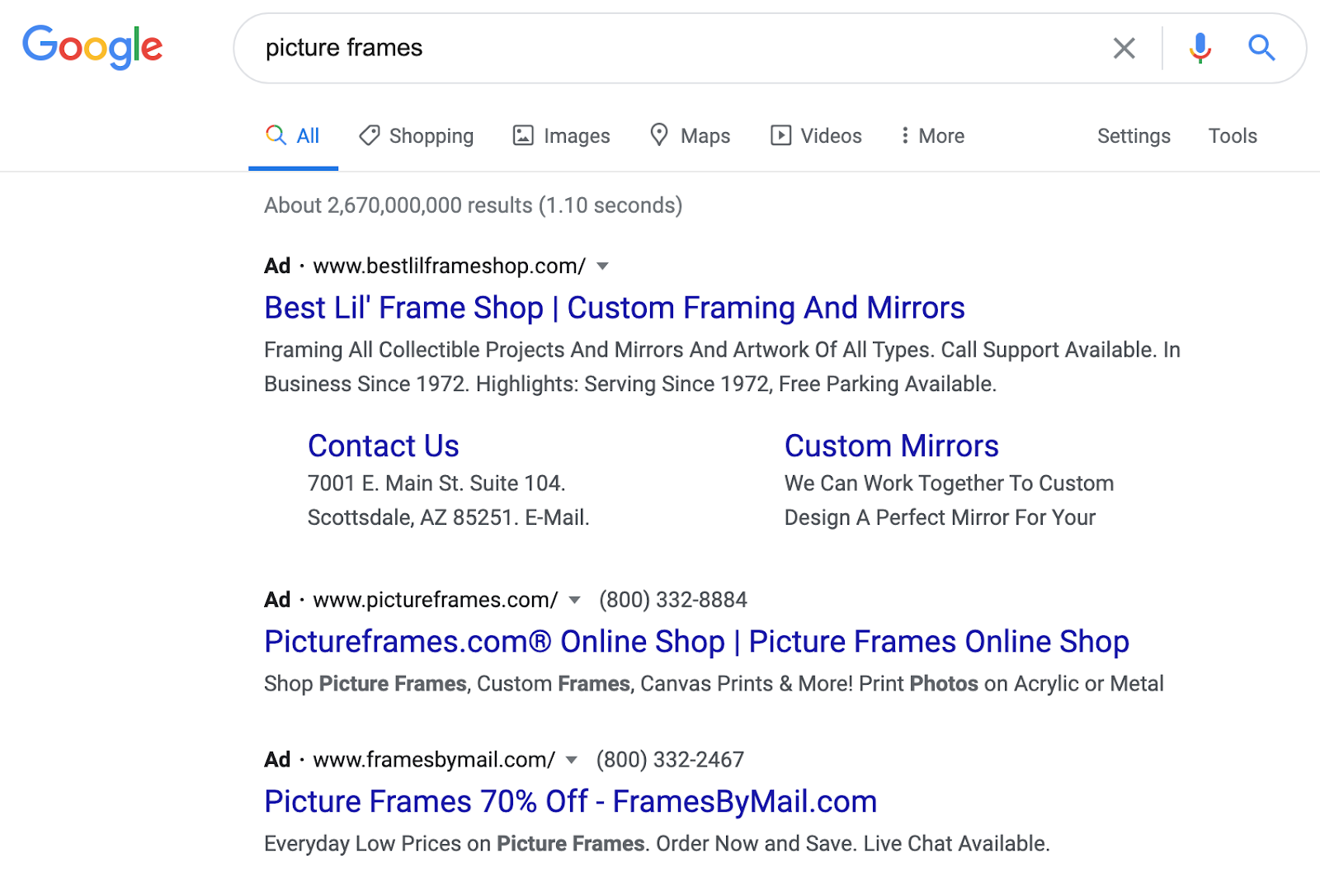Switch to the Shopping tab

click(416, 136)
